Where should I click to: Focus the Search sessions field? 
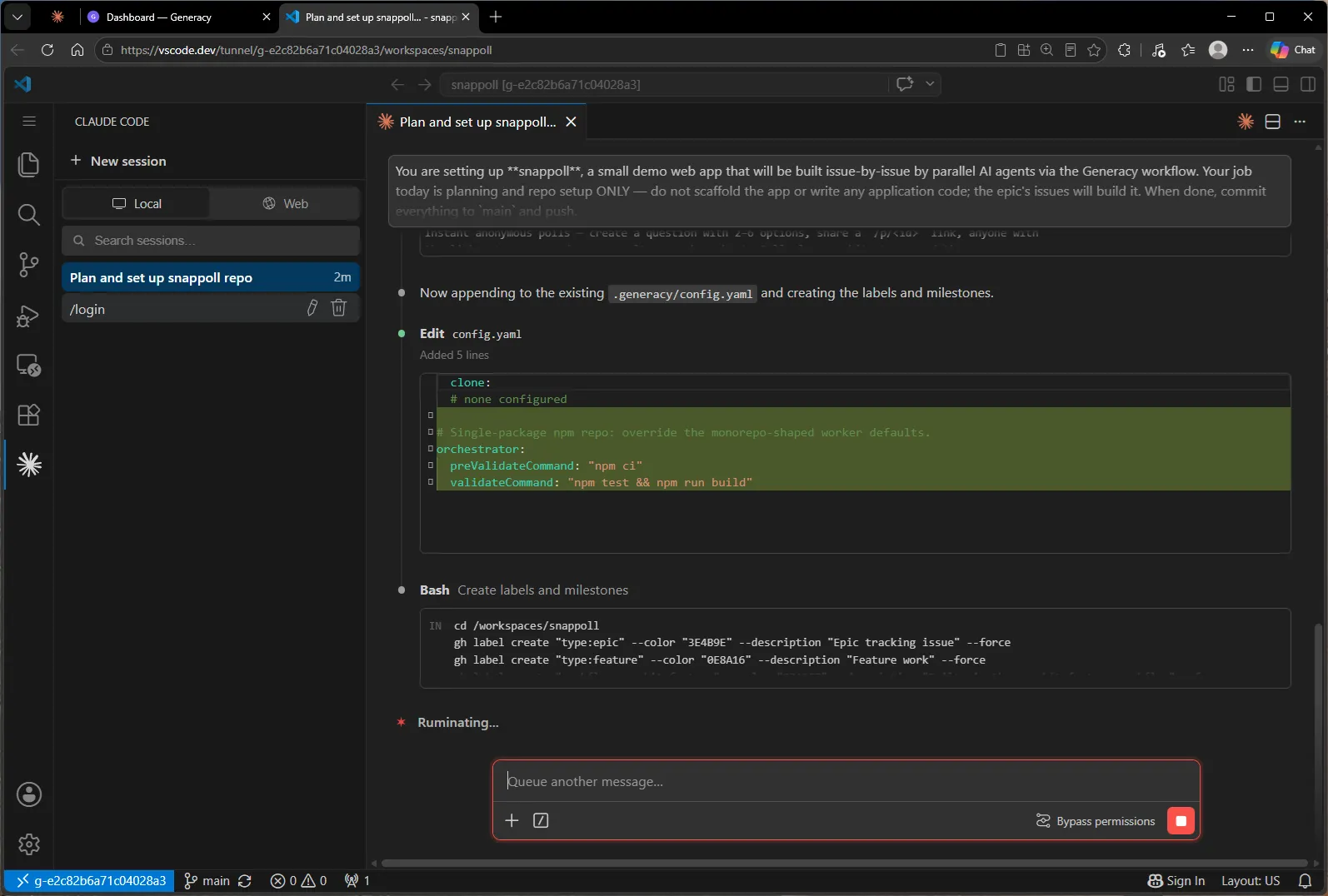click(211, 241)
